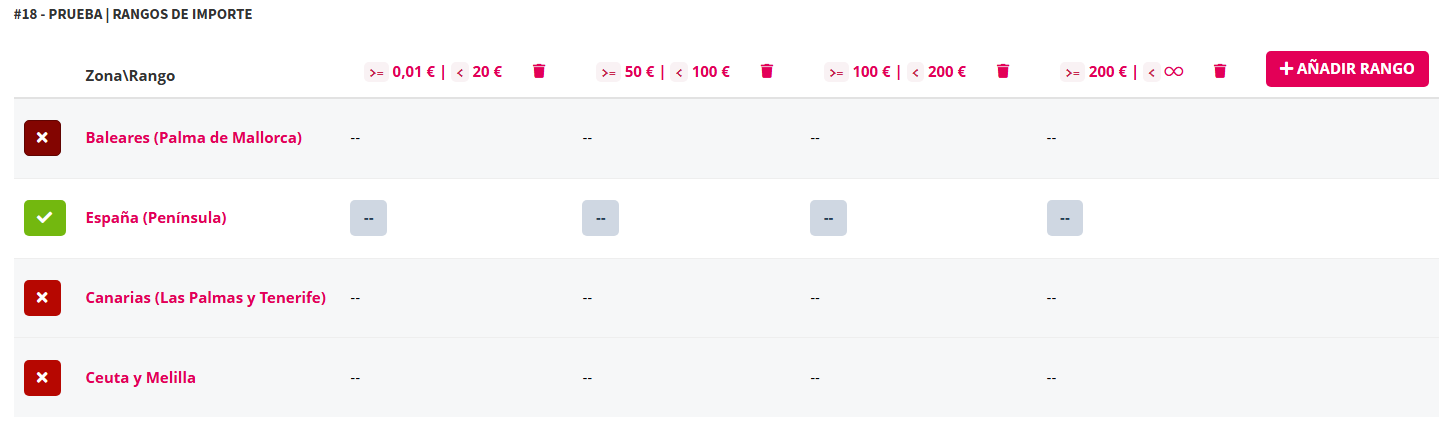Open the España (Península) zone link
This screenshot has width=1455, height=442.
click(x=156, y=218)
